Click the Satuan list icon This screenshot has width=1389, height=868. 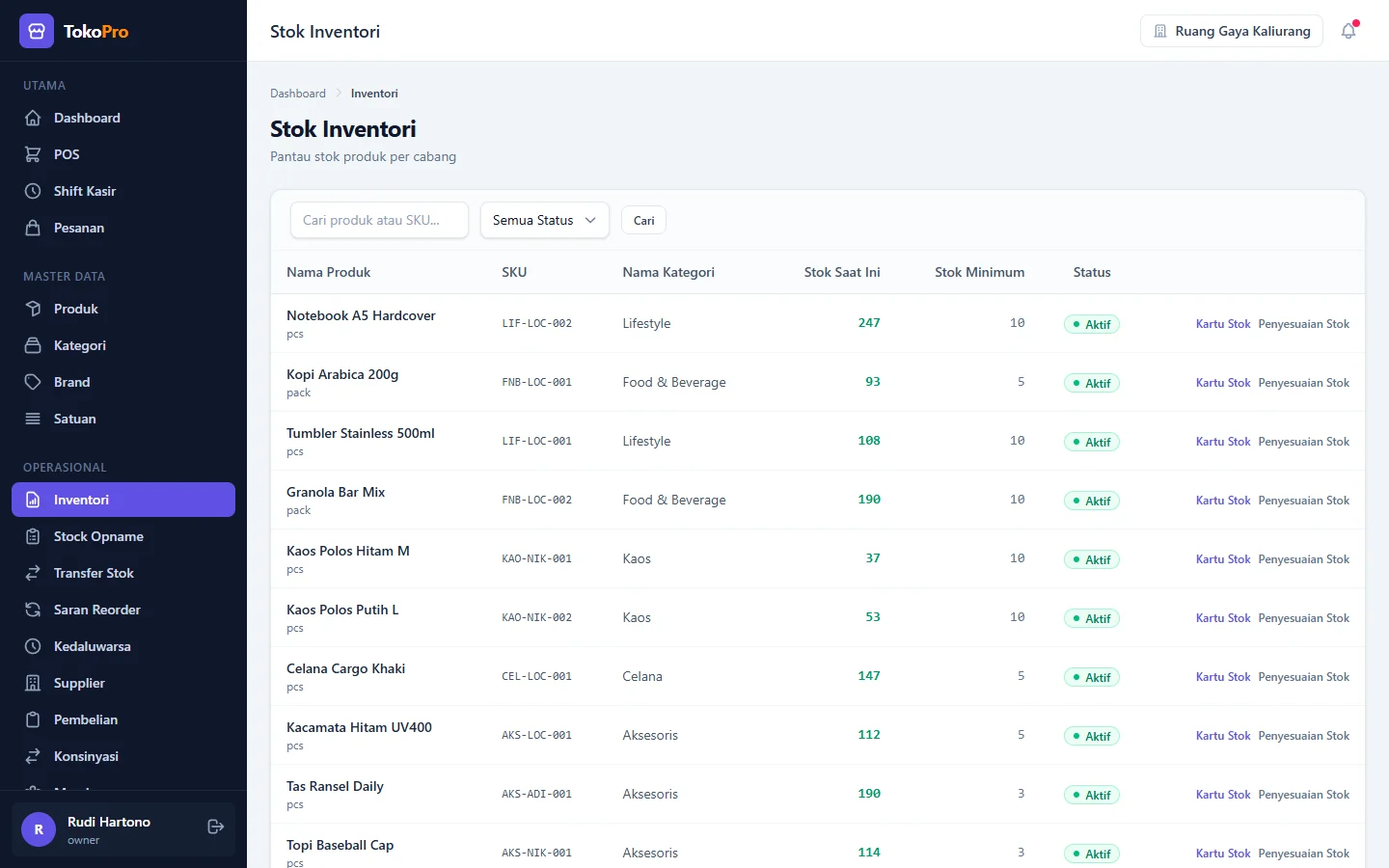[33, 419]
